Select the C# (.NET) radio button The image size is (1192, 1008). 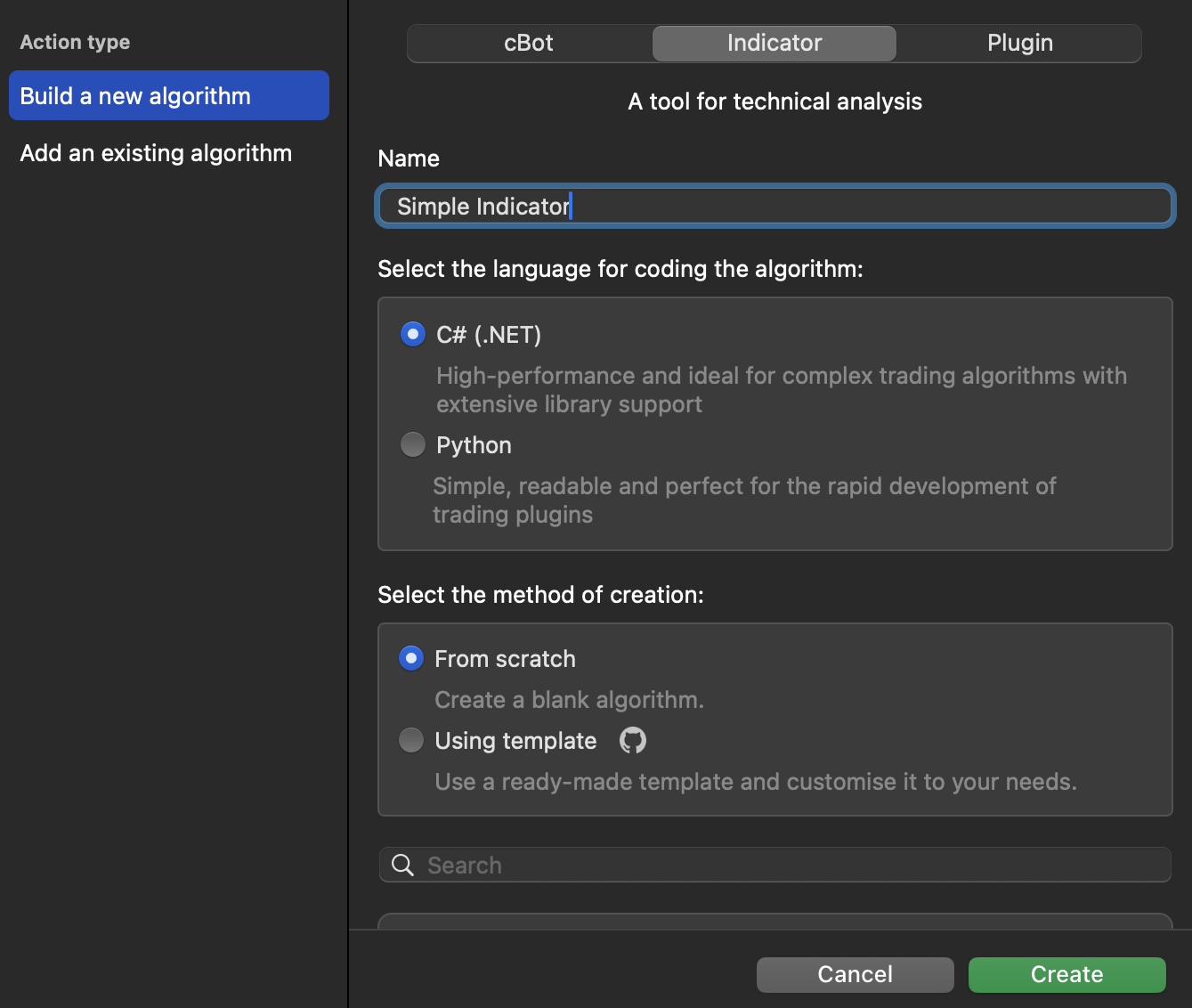412,335
